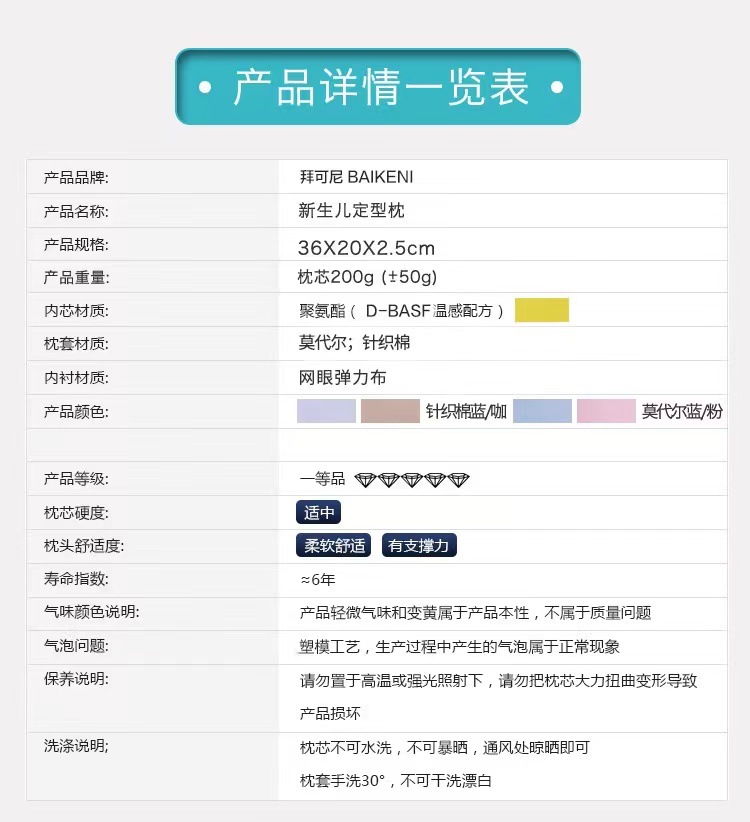Select the pink modal color swatch
Screen dimensions: 750x822
(x=606, y=411)
